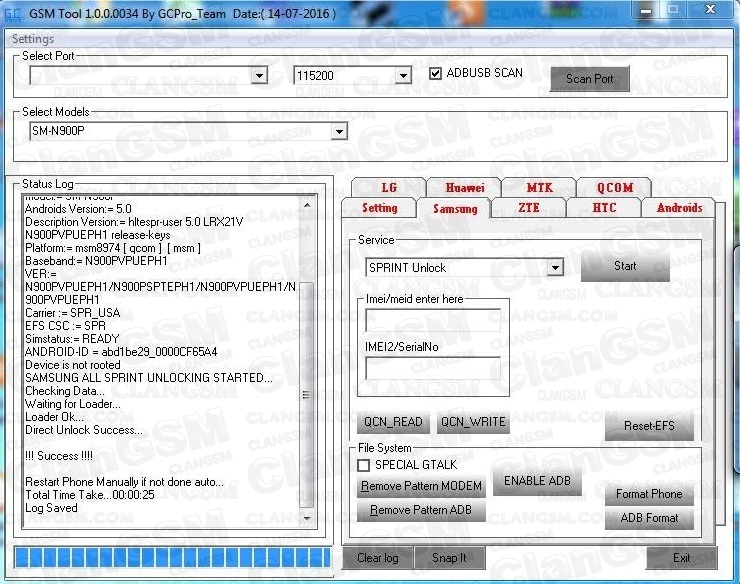Click the Status Log scrollbar up arrow
The width and height of the screenshot is (740, 584).
(x=307, y=205)
